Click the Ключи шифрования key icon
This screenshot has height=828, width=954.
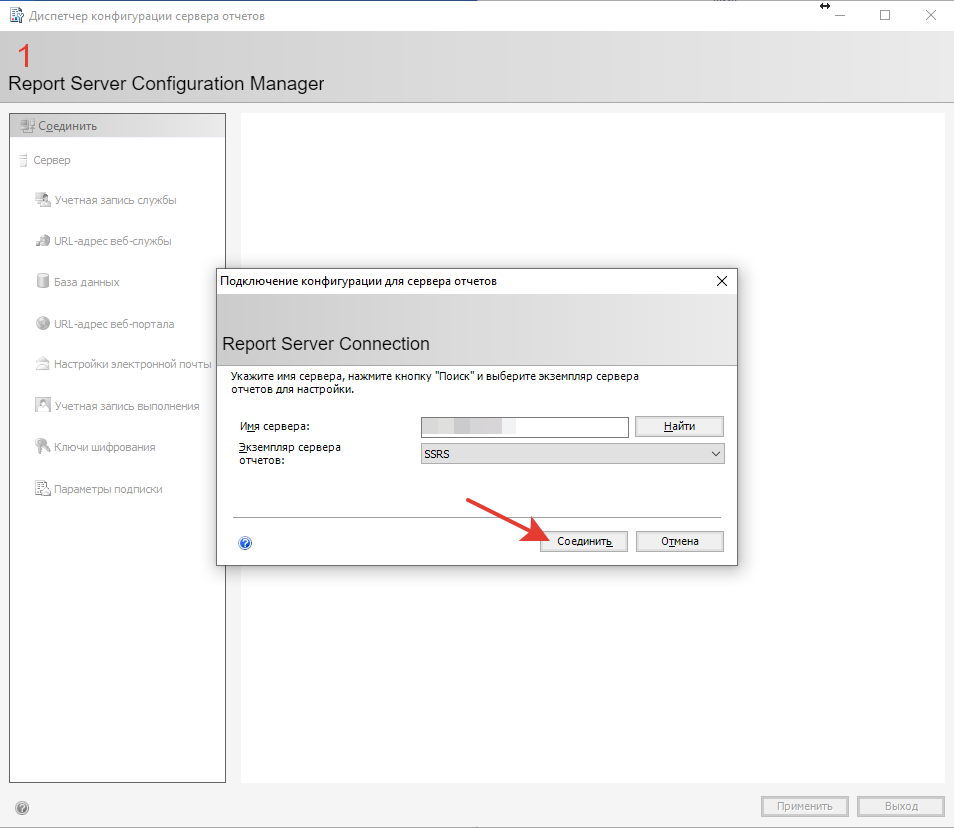pyautogui.click(x=43, y=447)
